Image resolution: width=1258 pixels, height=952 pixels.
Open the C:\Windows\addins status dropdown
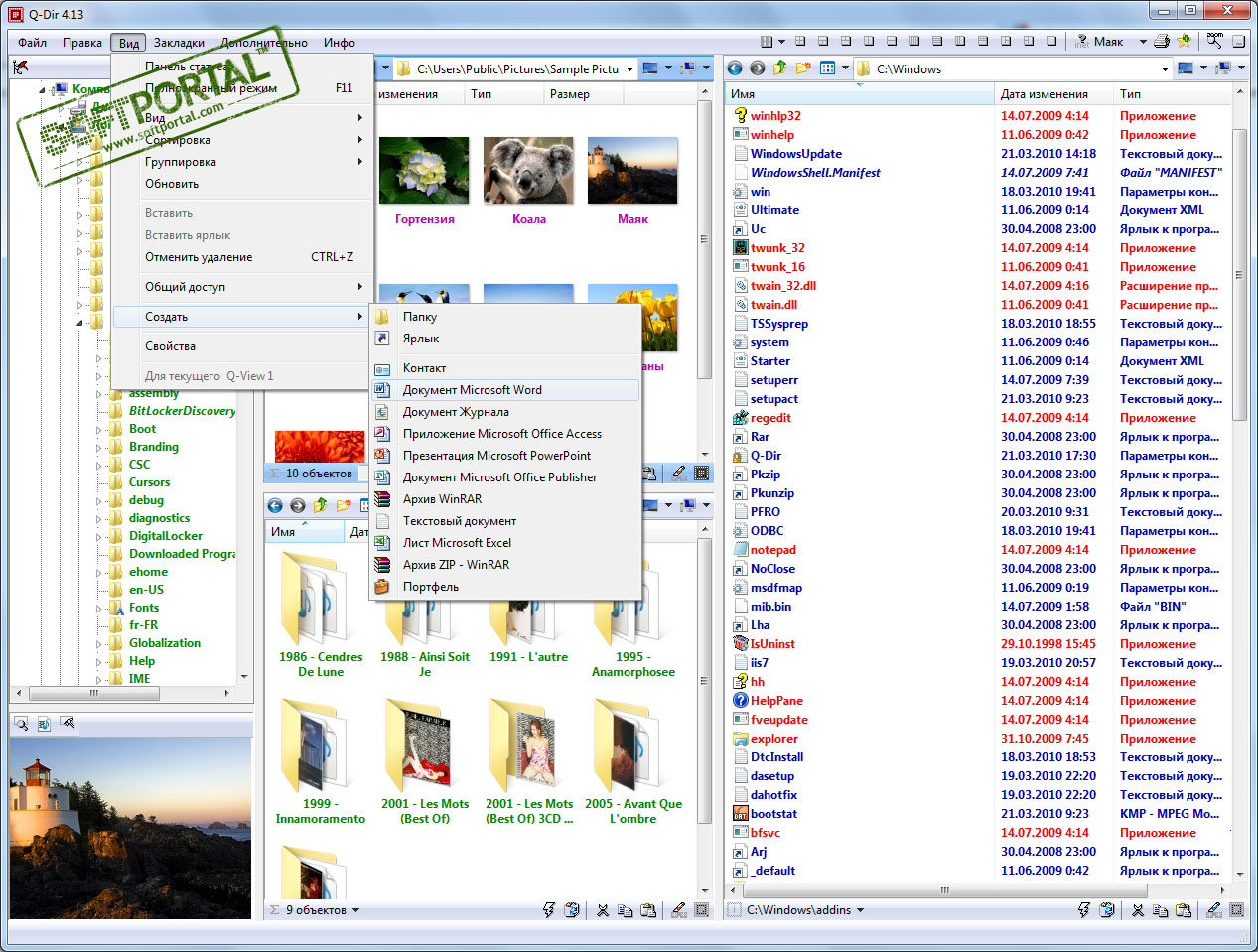click(860, 909)
